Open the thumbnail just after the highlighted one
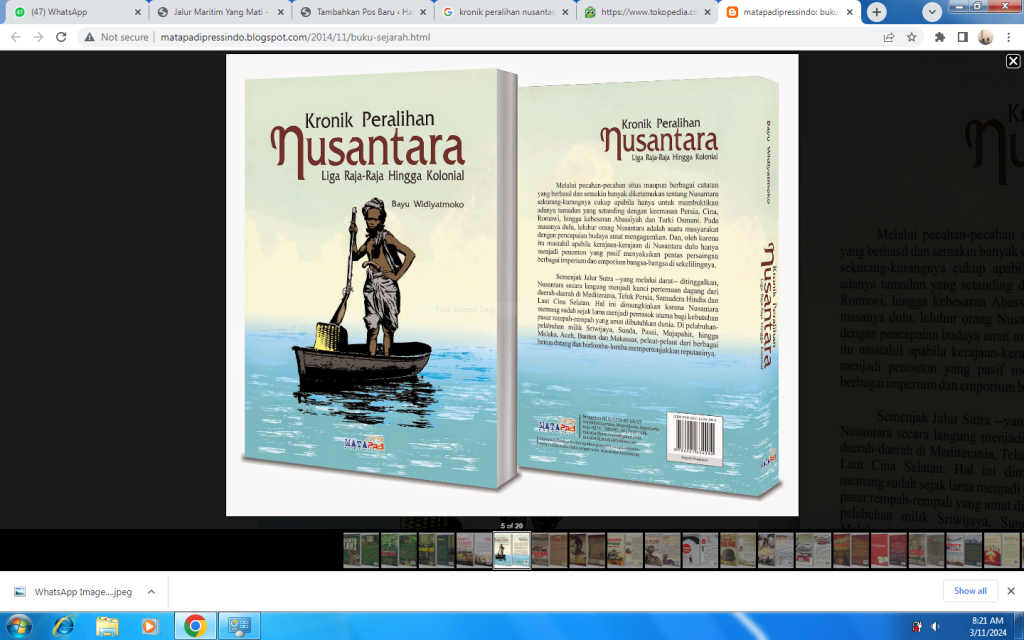This screenshot has height=640, width=1024. click(549, 550)
